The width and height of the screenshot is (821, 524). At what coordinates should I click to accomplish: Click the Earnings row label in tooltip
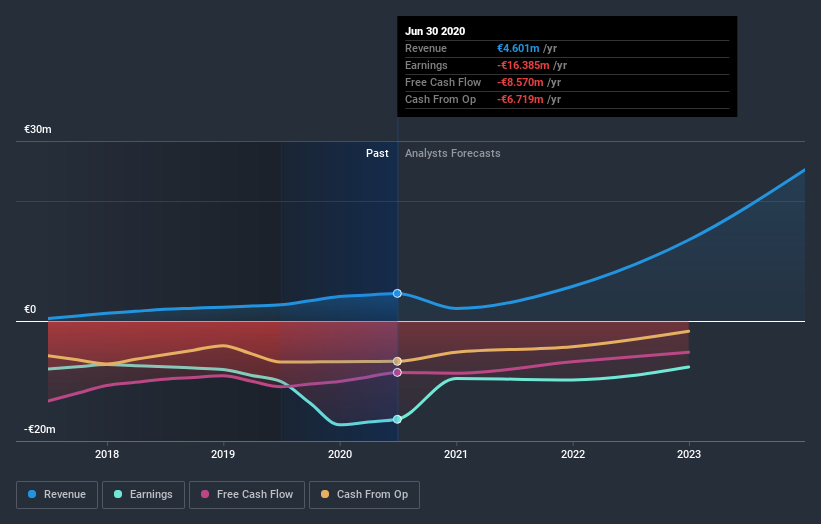(x=426, y=65)
